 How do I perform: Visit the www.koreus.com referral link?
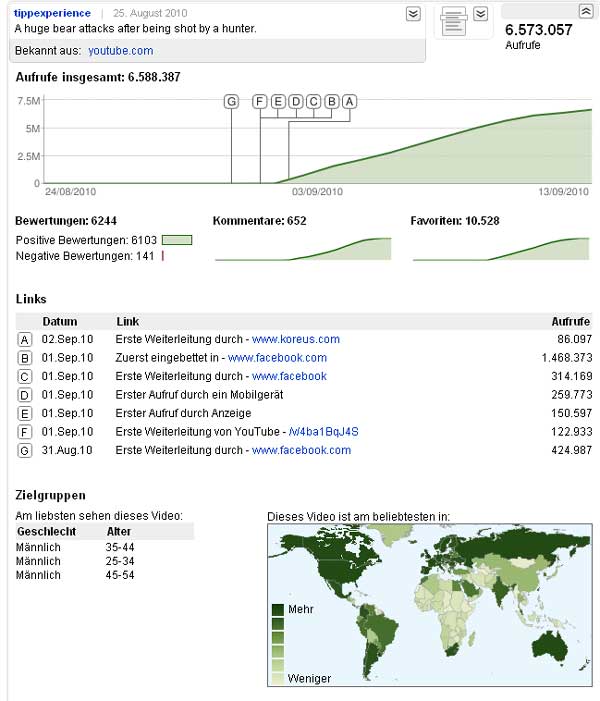click(x=296, y=339)
